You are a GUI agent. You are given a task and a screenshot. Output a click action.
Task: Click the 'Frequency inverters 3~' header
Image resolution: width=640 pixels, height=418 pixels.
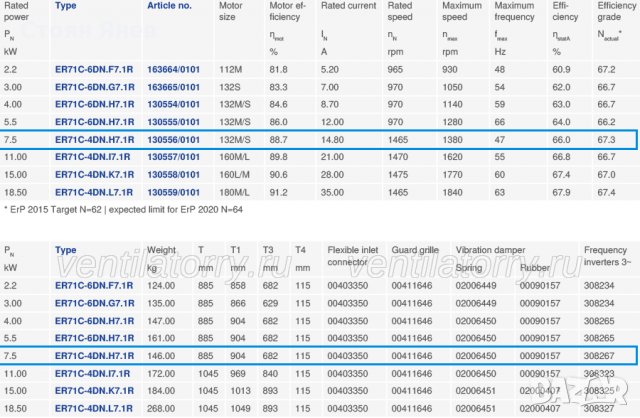(x=608, y=254)
